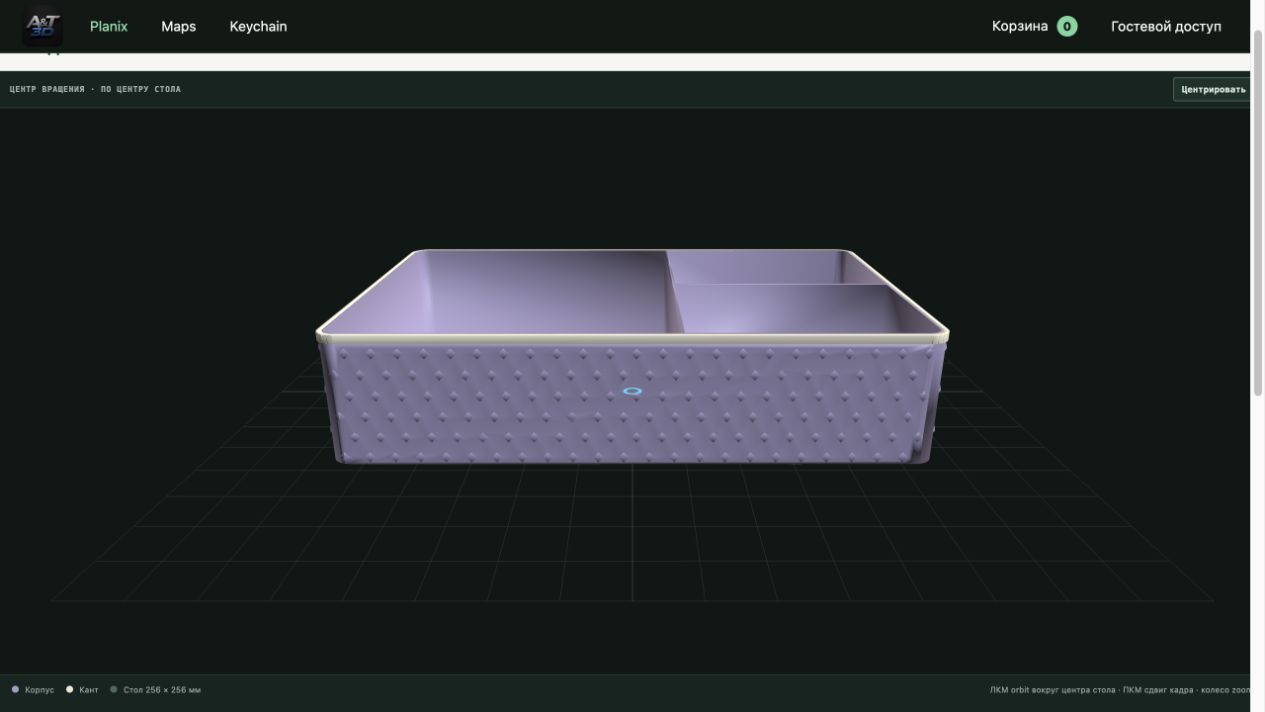1265x712 pixels.
Task: Click the Стол 256 × 256 мм label
Action: pyautogui.click(x=162, y=690)
